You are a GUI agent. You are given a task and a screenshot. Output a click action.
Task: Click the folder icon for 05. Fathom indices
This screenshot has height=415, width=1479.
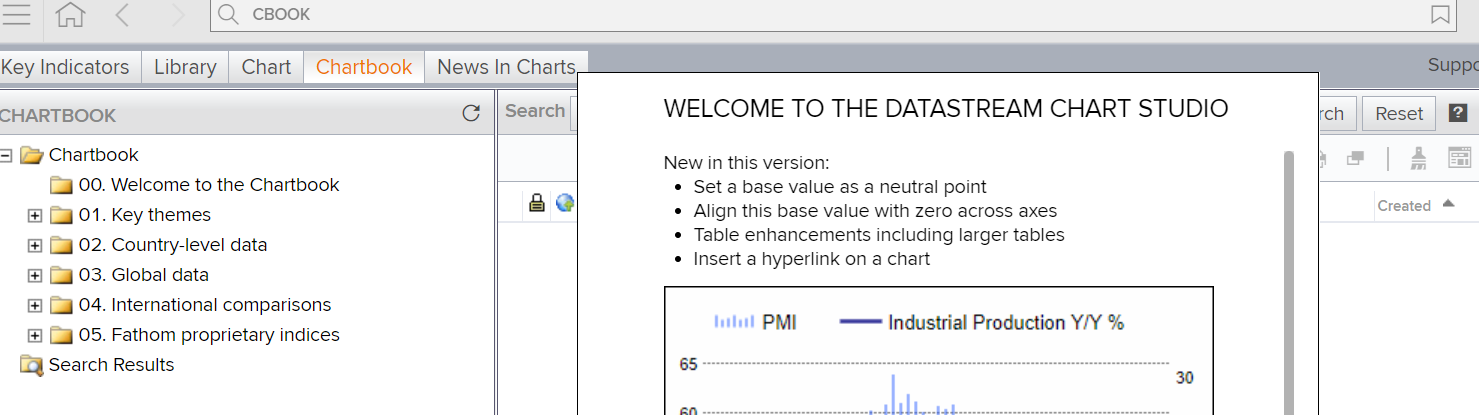[x=62, y=335]
